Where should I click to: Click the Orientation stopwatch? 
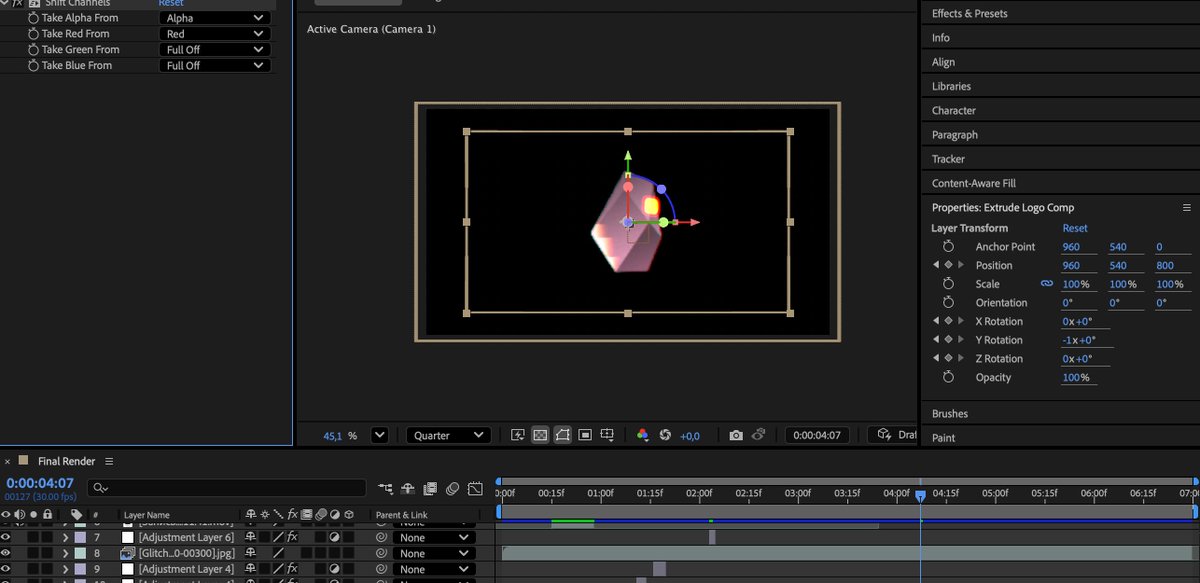(x=949, y=302)
